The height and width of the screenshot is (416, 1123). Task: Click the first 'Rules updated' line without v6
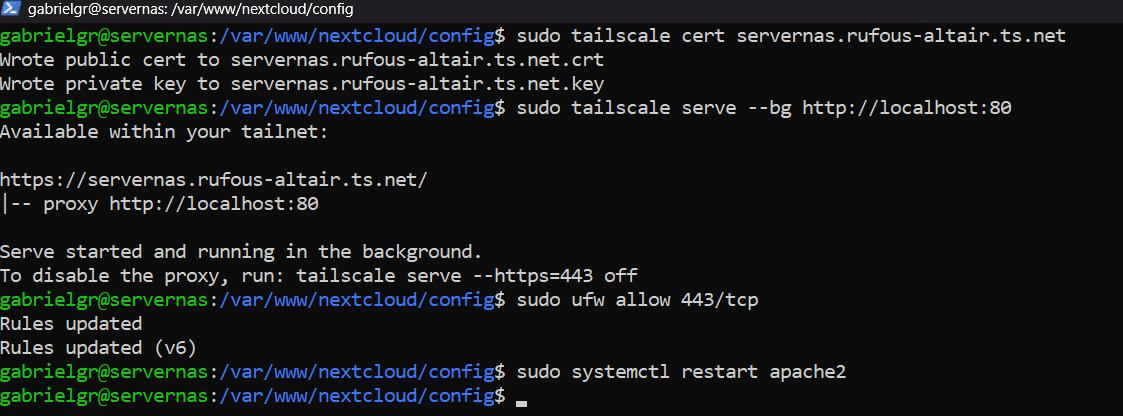click(x=71, y=323)
